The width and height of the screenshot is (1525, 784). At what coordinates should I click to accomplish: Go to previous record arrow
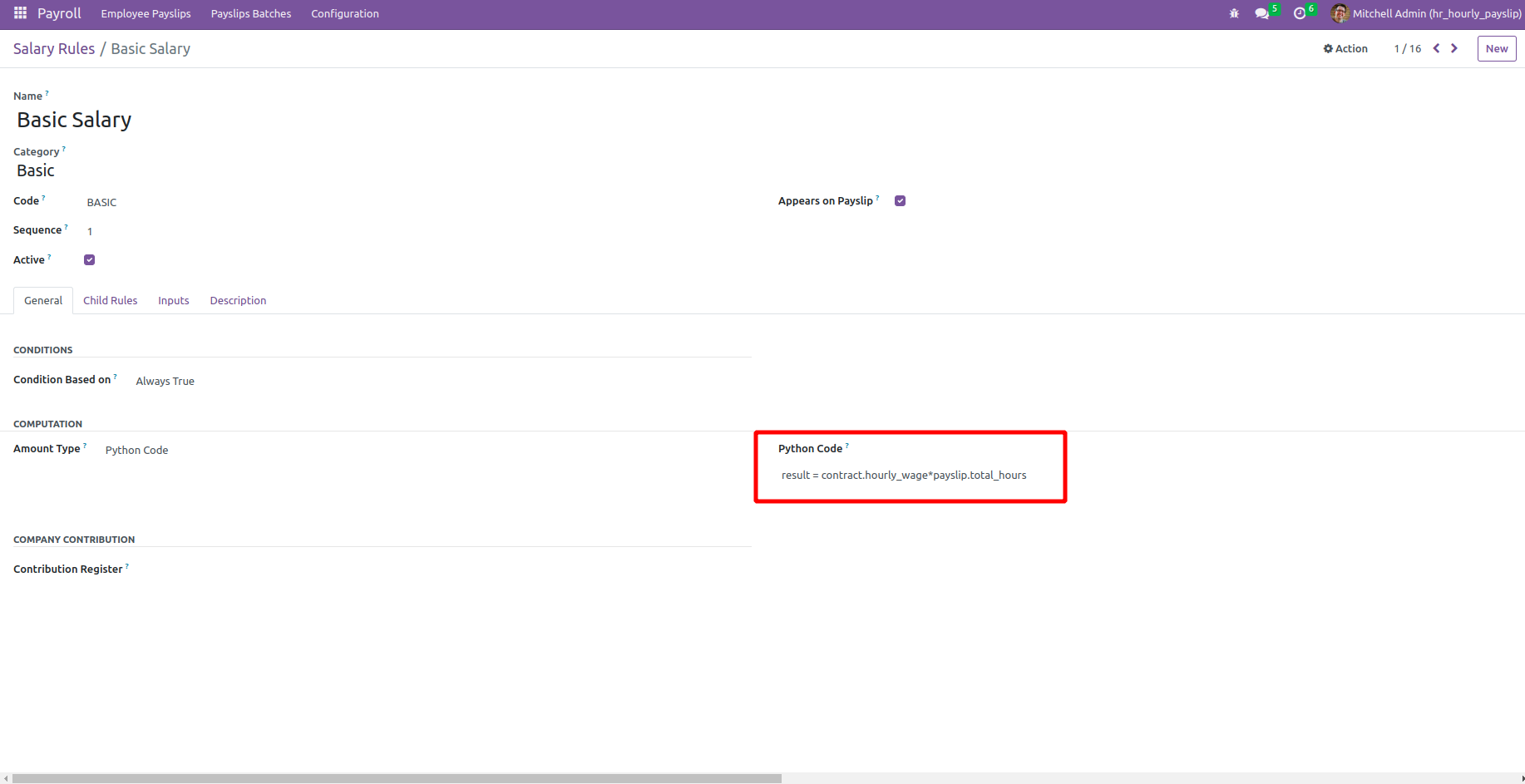pyautogui.click(x=1436, y=48)
